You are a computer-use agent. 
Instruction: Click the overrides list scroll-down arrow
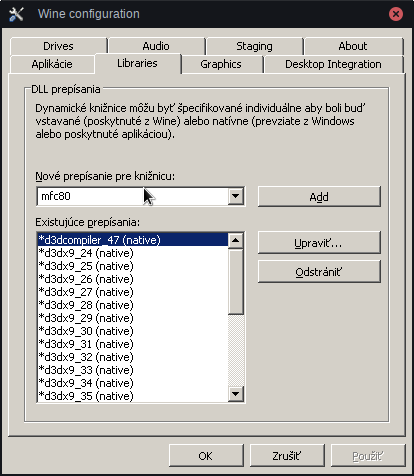(x=236, y=394)
